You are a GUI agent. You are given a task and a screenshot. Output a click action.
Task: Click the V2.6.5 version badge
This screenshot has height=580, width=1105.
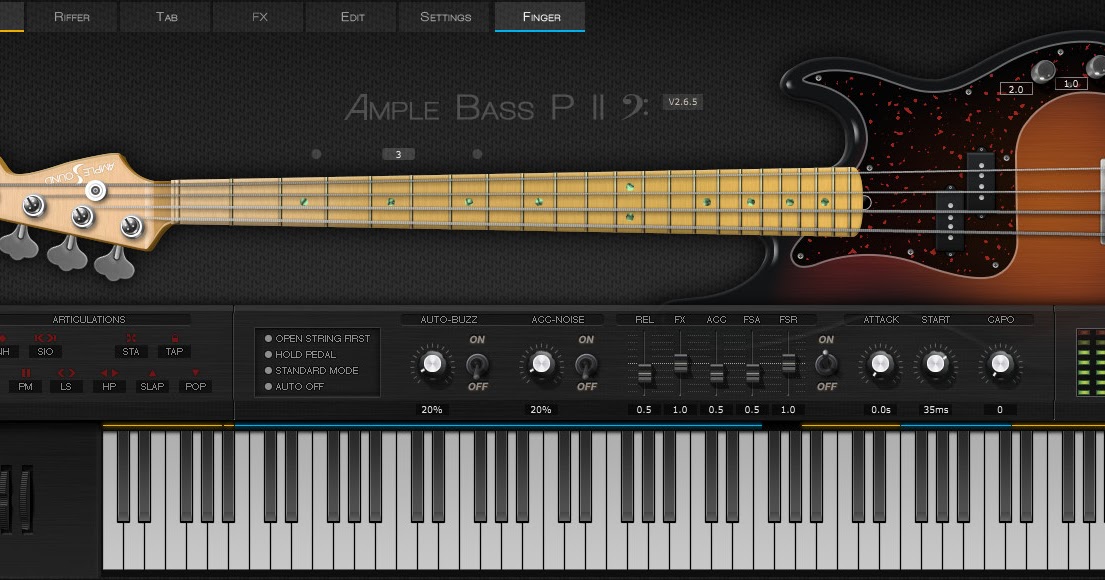(682, 102)
